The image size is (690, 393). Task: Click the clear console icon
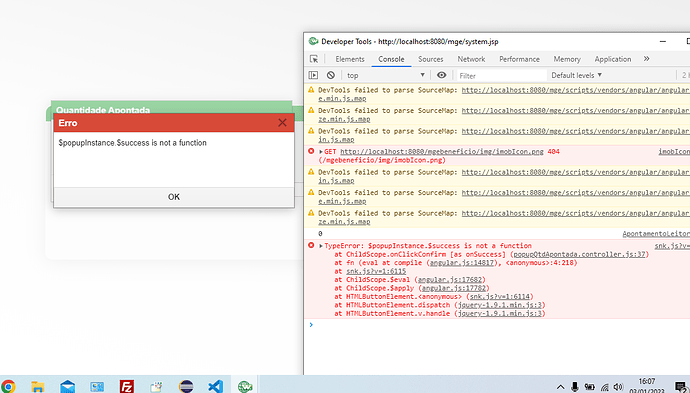tap(331, 75)
